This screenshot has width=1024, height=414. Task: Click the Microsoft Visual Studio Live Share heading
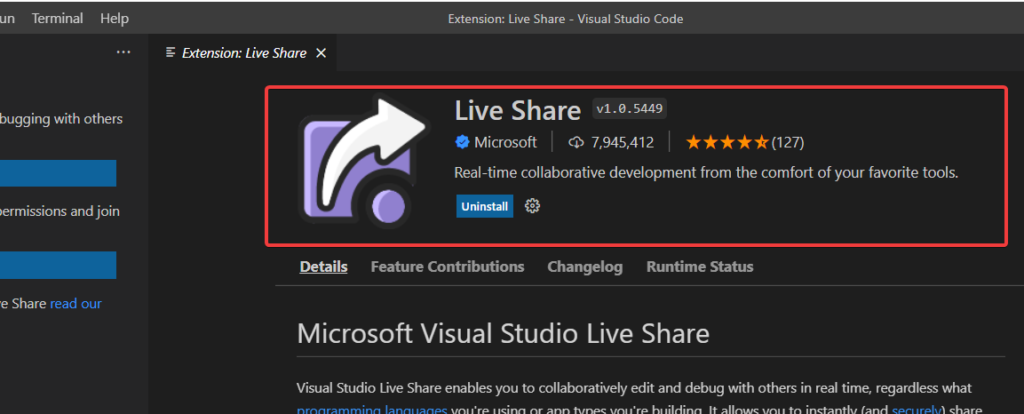pos(503,334)
